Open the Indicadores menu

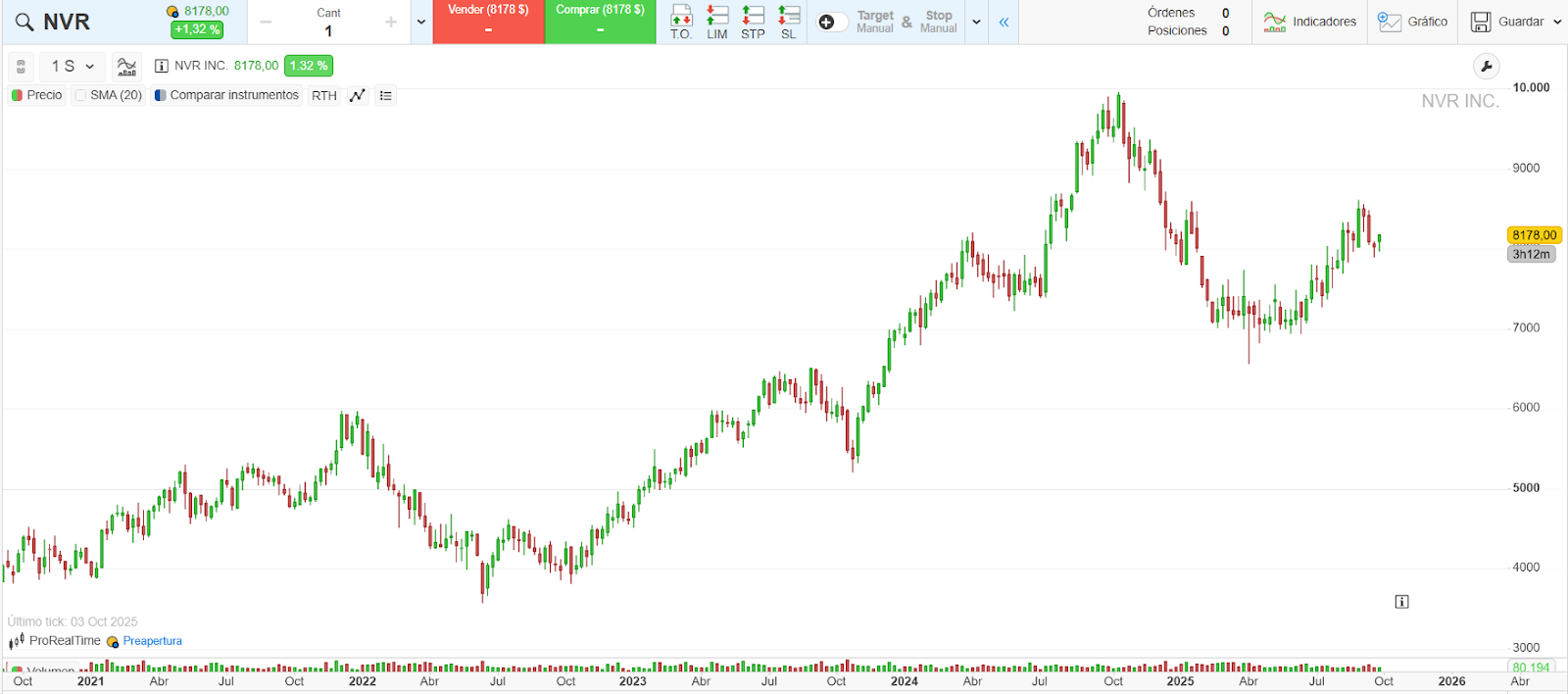tap(1310, 22)
